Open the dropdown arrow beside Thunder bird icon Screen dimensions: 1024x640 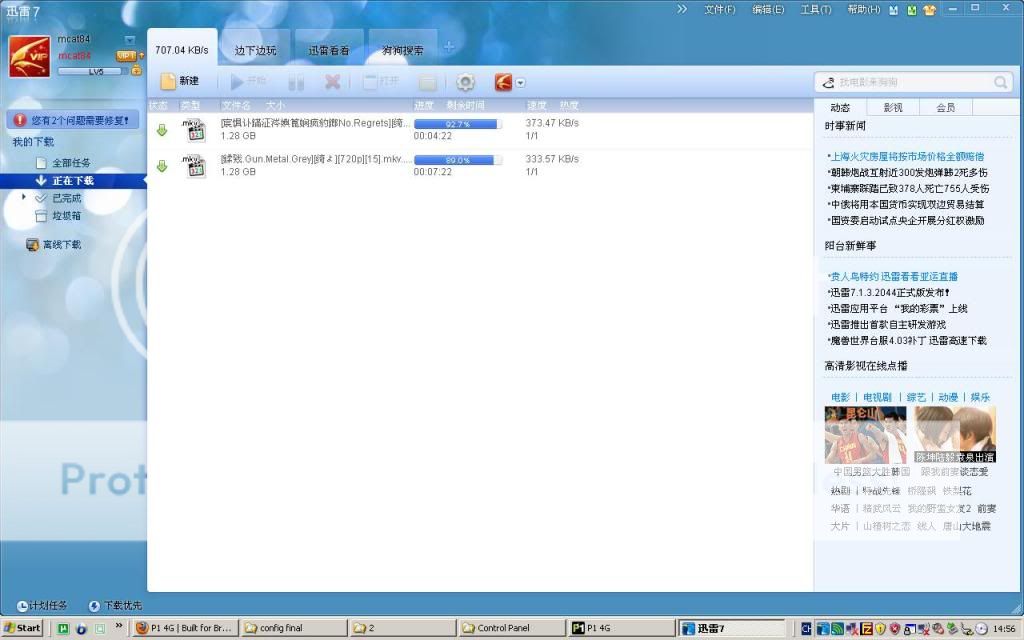(x=521, y=83)
